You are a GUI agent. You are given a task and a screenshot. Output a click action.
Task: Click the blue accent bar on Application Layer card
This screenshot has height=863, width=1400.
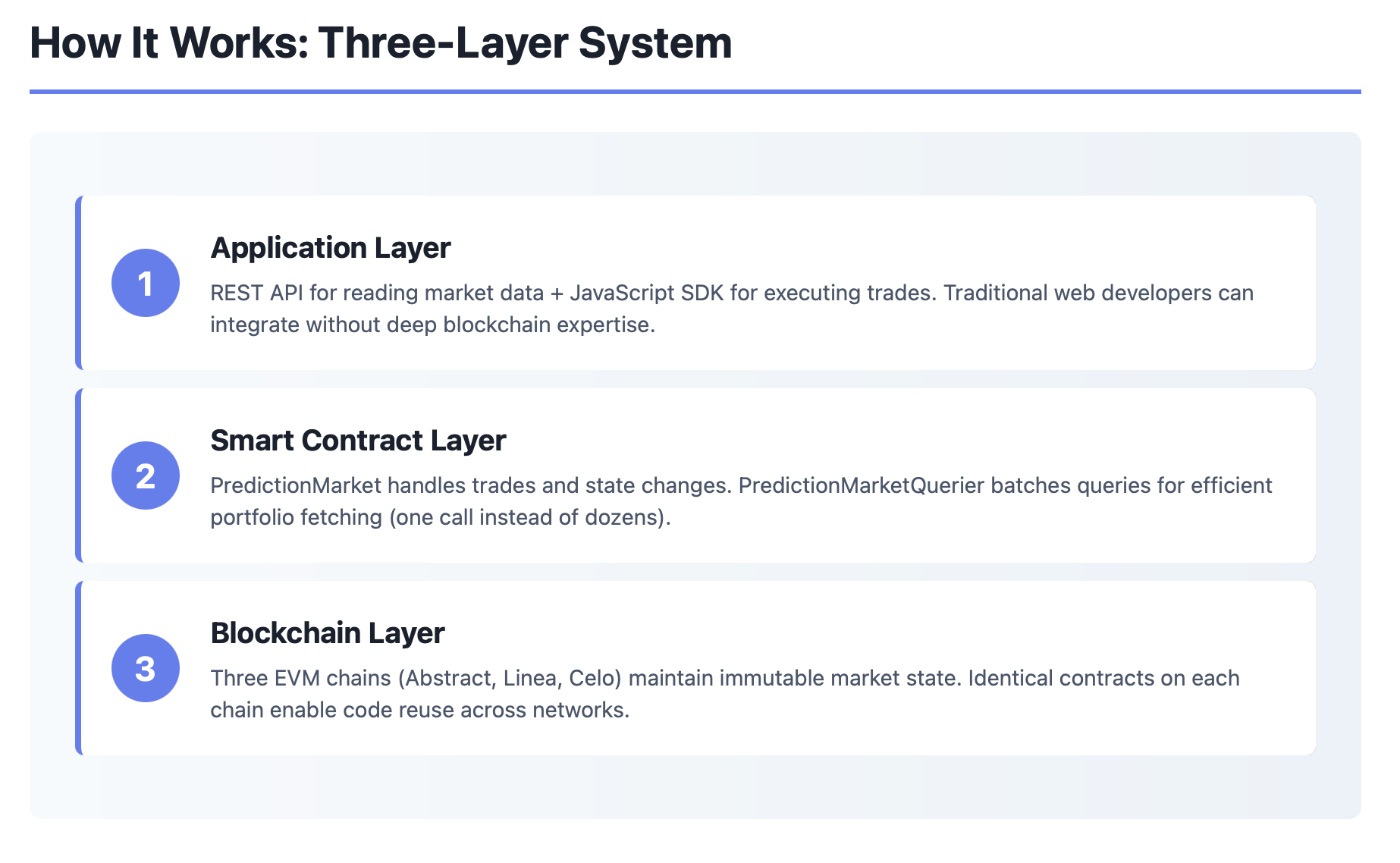(x=78, y=283)
